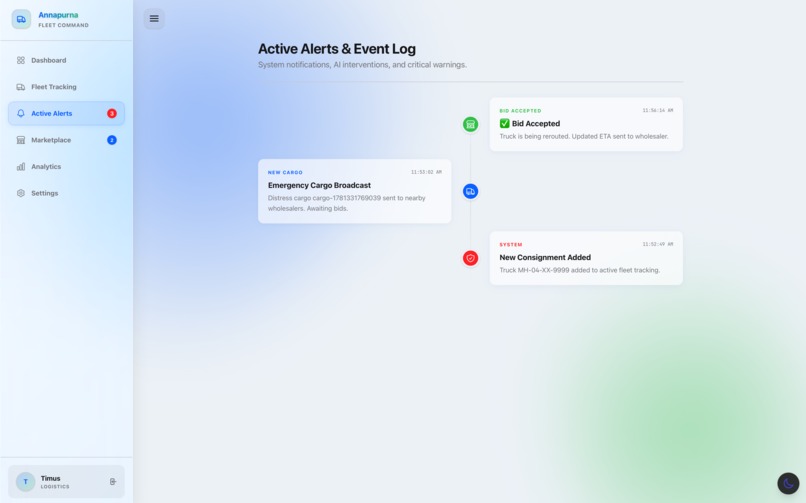Toggle the sidebar with the hamburger menu button
Viewport: 806px width, 503px height.
[154, 18]
